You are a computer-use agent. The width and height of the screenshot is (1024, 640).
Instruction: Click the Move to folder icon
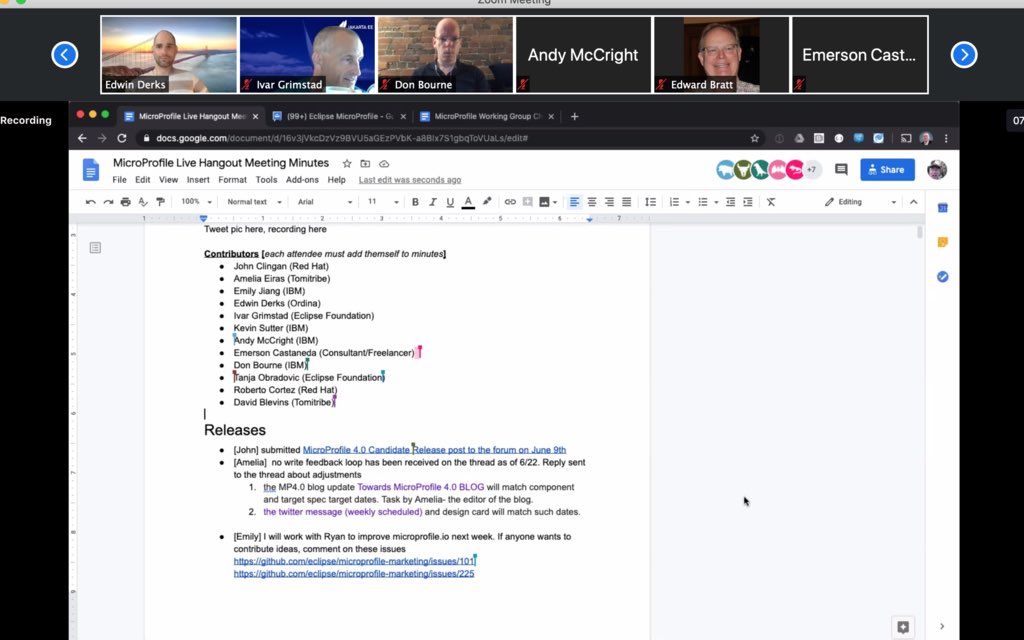[x=365, y=163]
